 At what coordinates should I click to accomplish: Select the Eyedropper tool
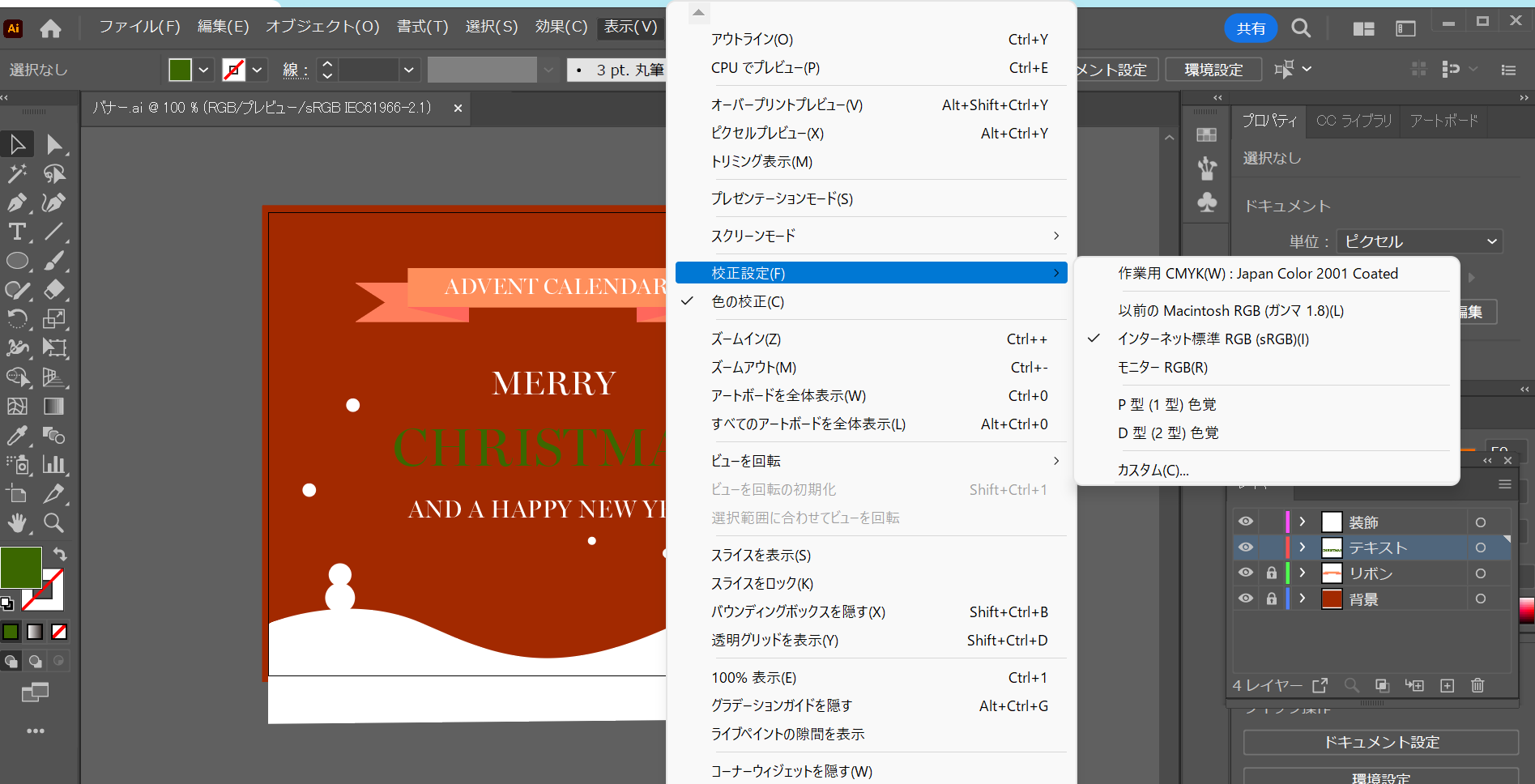click(18, 436)
